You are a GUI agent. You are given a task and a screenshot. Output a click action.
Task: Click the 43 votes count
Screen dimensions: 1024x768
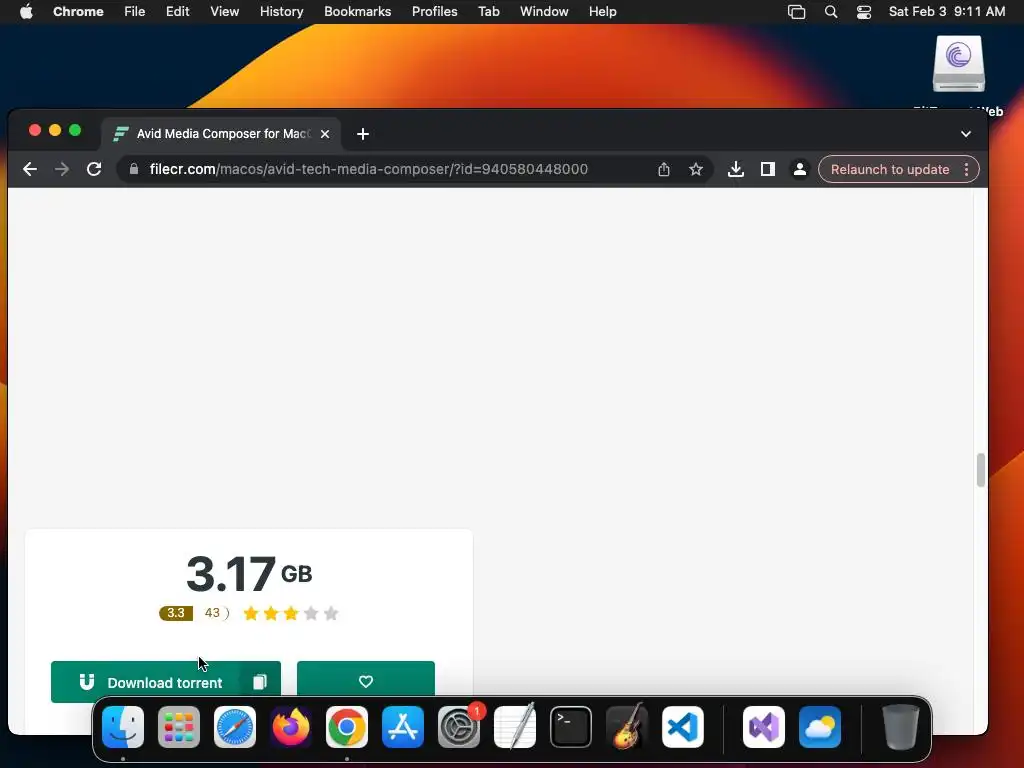click(212, 613)
